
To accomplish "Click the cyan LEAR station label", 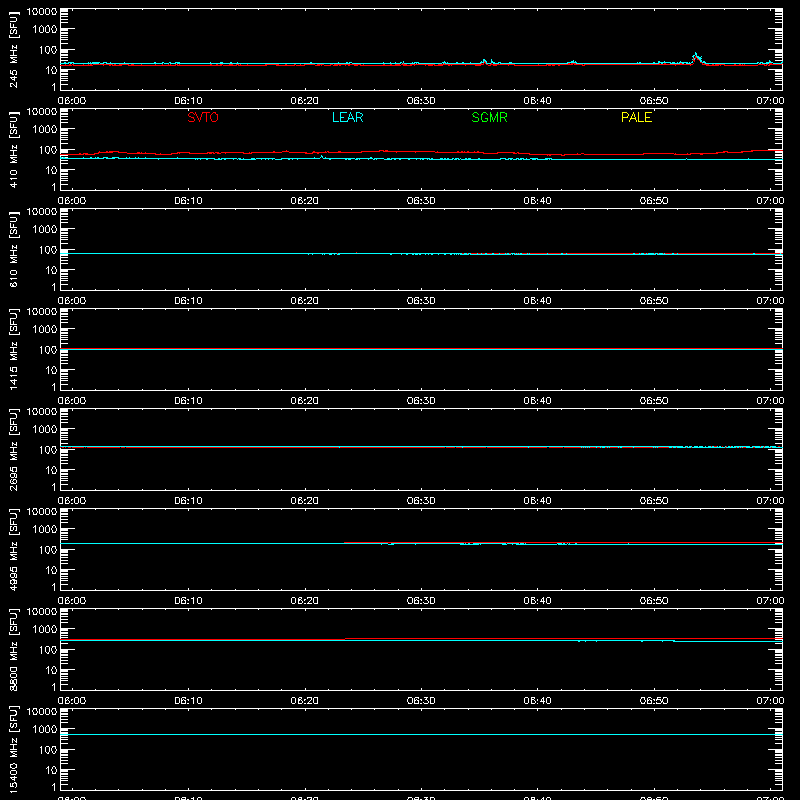I will 347,117.
